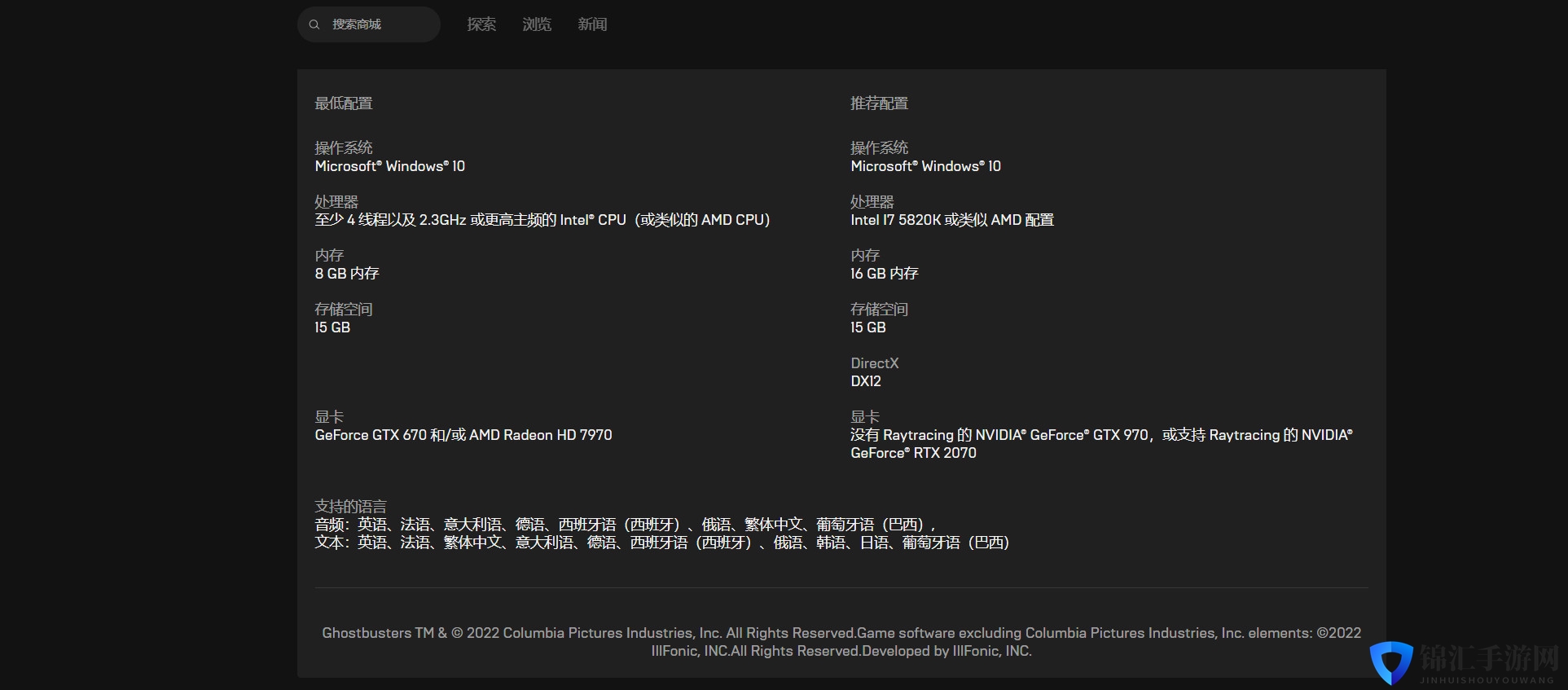Viewport: 1568px width, 690px height.
Task: Click recommended Microsoft Windows 10 text
Action: [926, 166]
